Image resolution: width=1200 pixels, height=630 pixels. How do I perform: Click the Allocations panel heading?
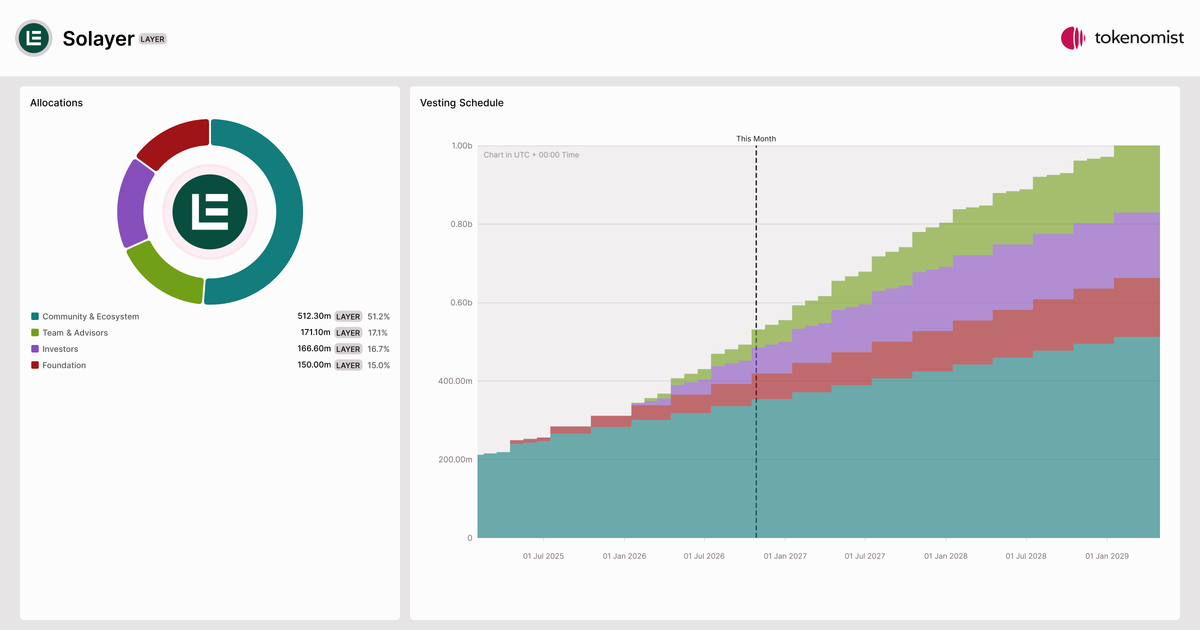pos(56,103)
